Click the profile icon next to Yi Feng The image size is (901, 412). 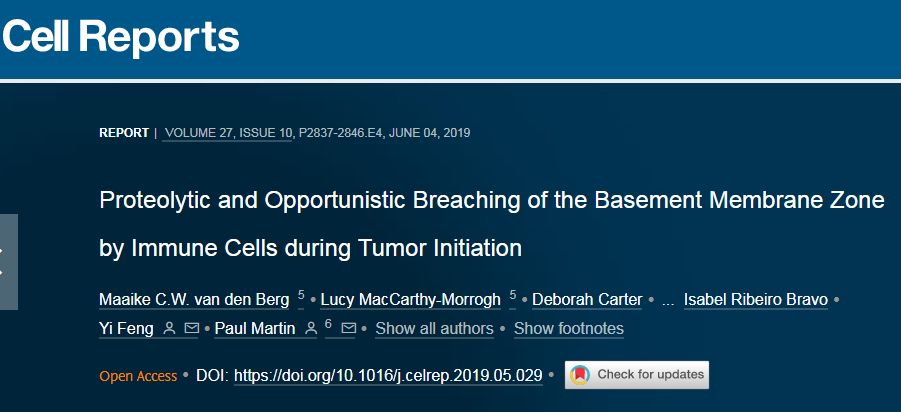coord(169,328)
